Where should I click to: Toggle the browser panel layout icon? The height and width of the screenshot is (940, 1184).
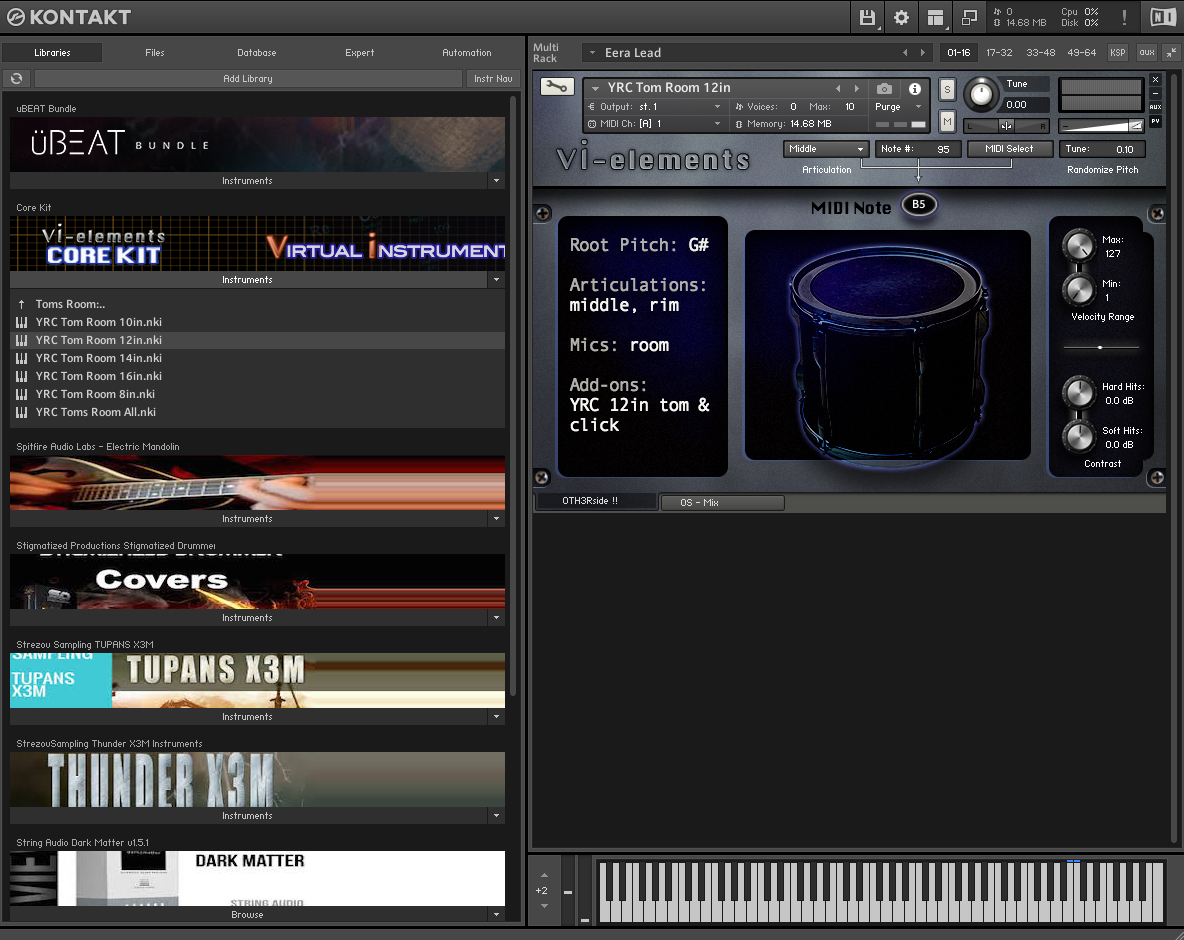936,17
